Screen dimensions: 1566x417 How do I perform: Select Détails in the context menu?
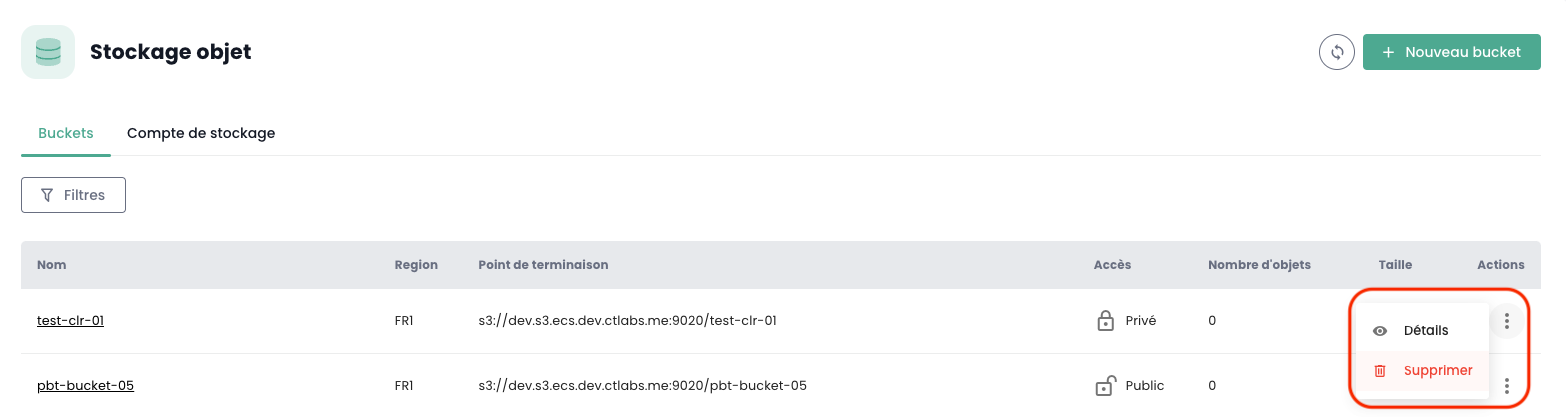click(x=1425, y=331)
